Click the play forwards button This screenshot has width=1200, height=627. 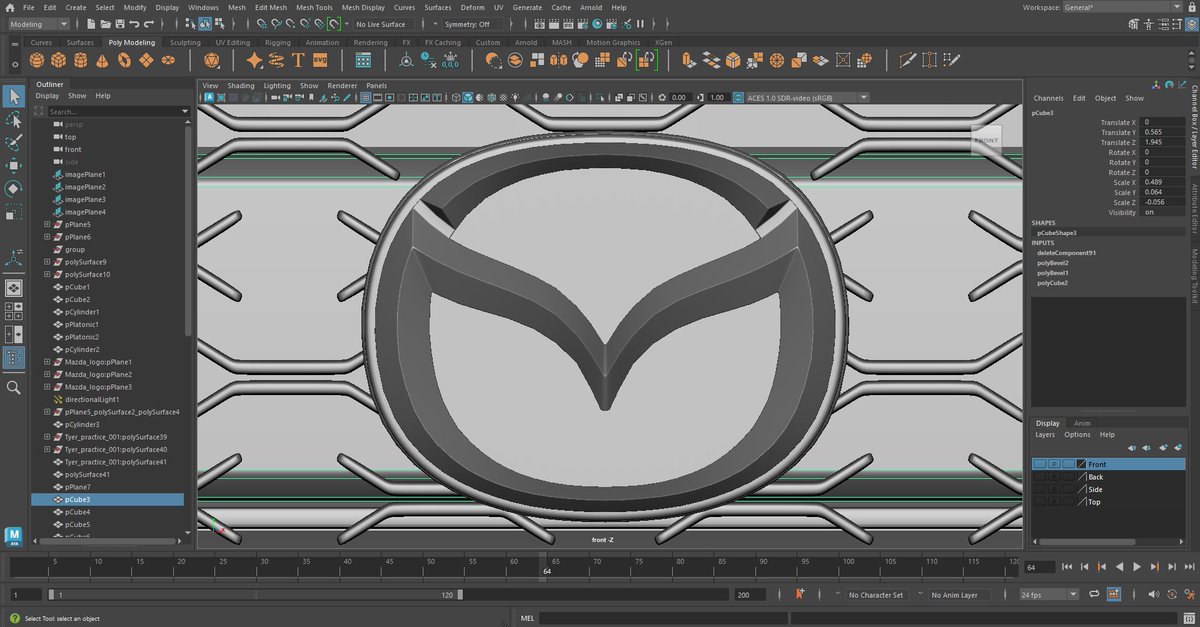coord(1137,567)
